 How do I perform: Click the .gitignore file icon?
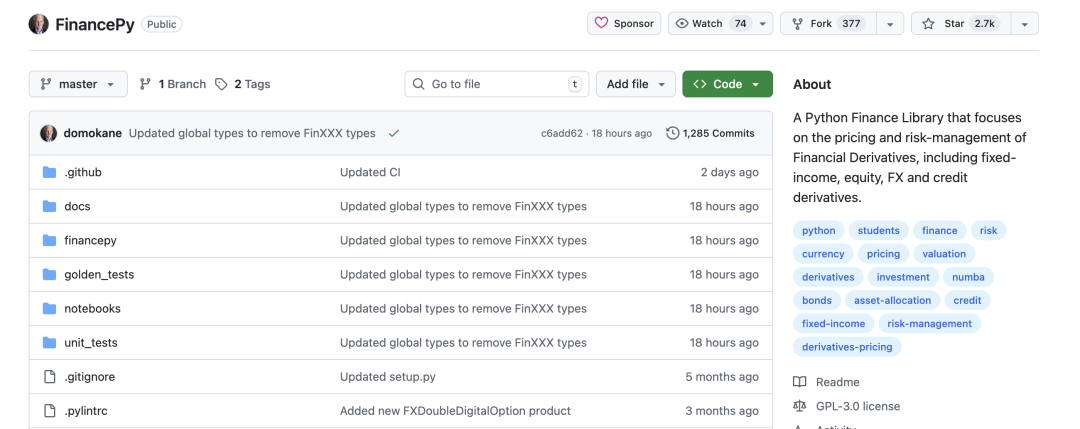[x=49, y=377]
